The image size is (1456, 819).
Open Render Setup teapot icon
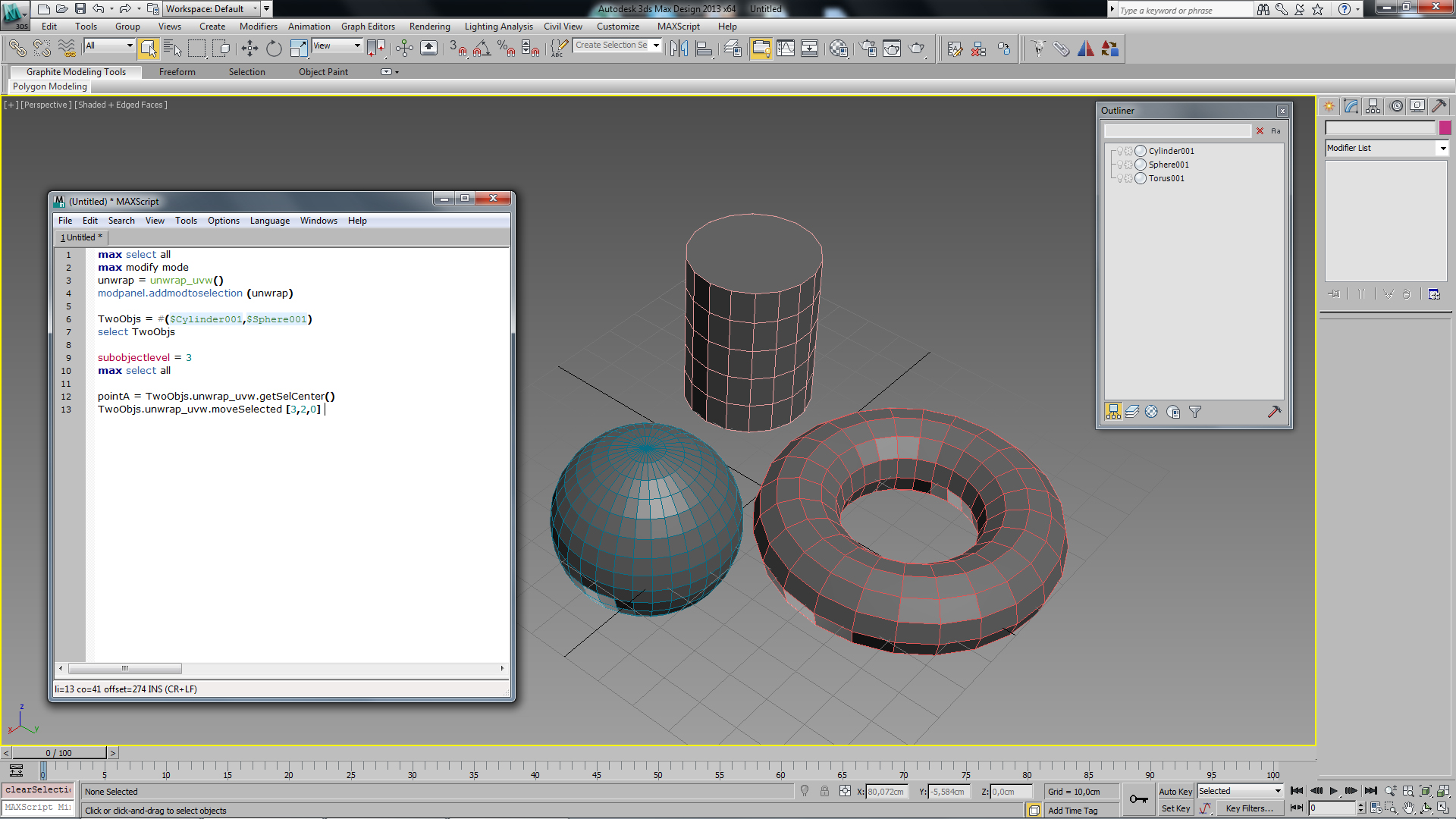(868, 49)
